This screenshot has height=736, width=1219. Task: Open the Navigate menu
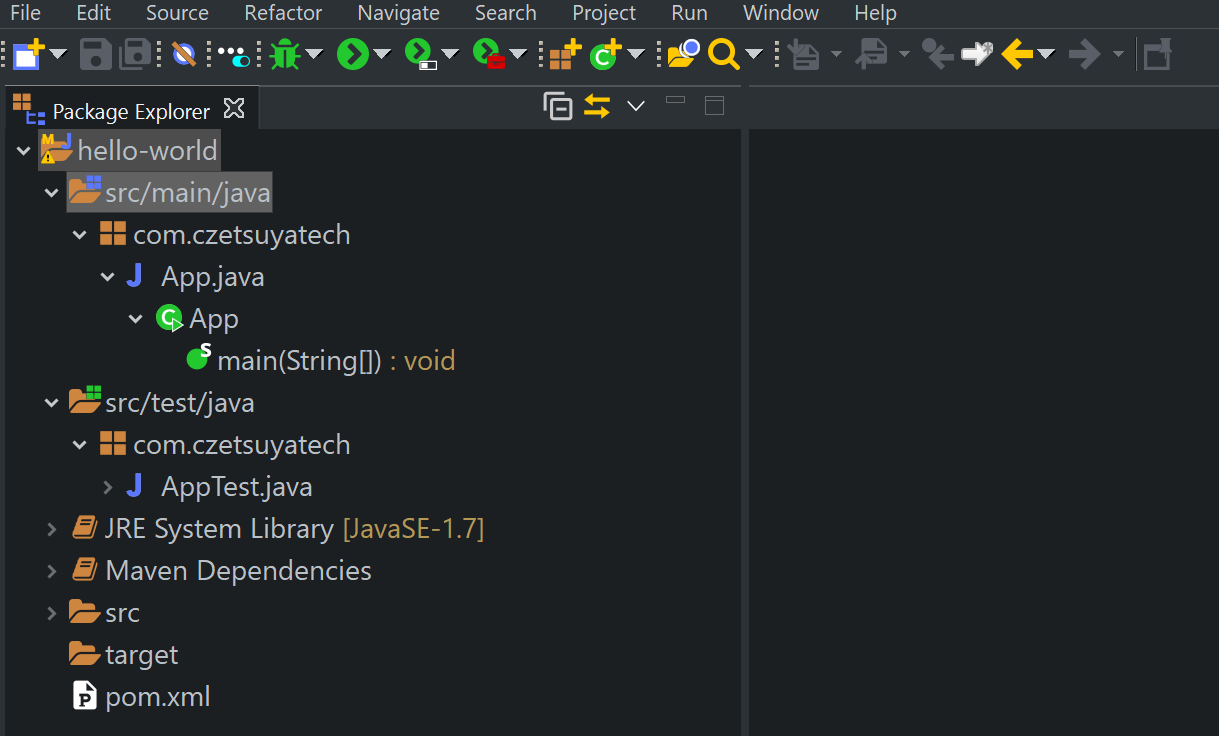pos(398,13)
